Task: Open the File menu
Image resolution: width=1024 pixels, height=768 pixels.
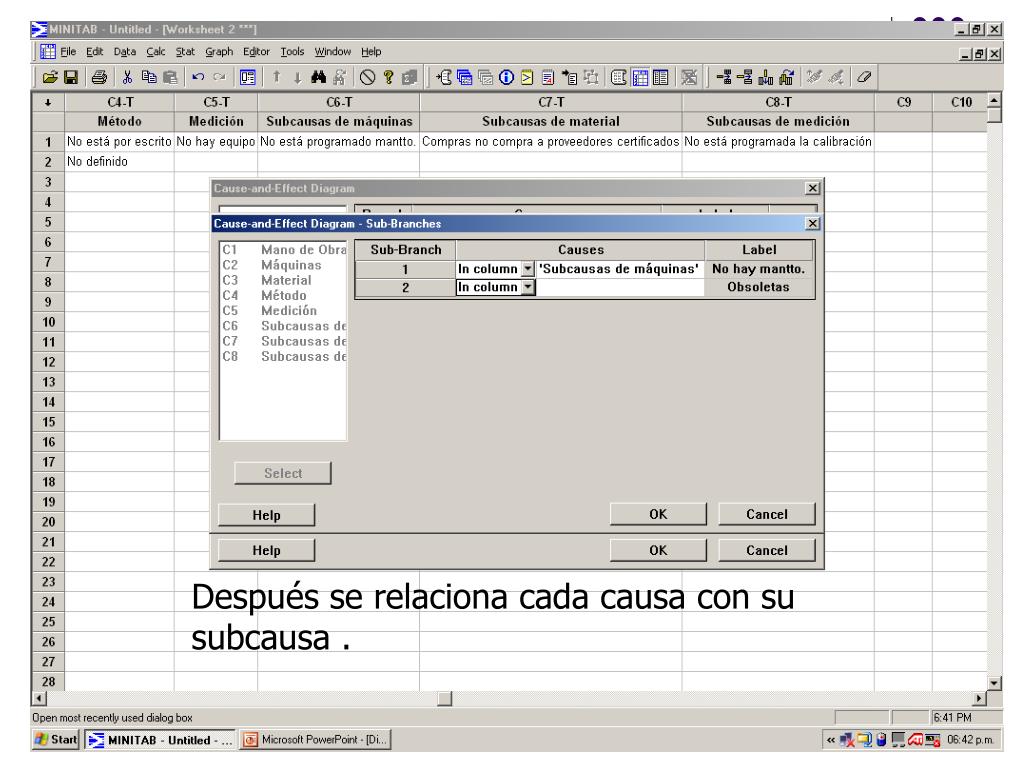Action: click(68, 52)
